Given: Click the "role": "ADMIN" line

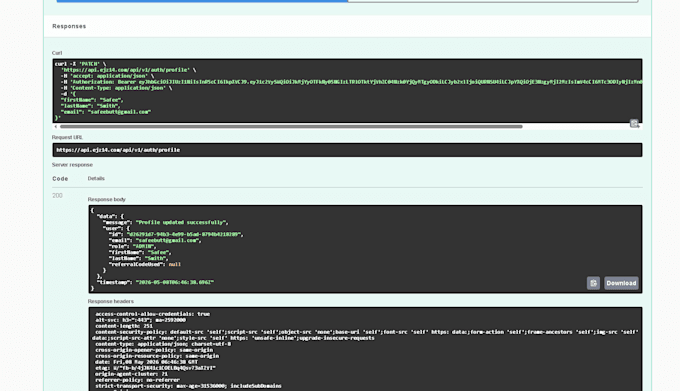Looking at the screenshot, I should pos(132,246).
